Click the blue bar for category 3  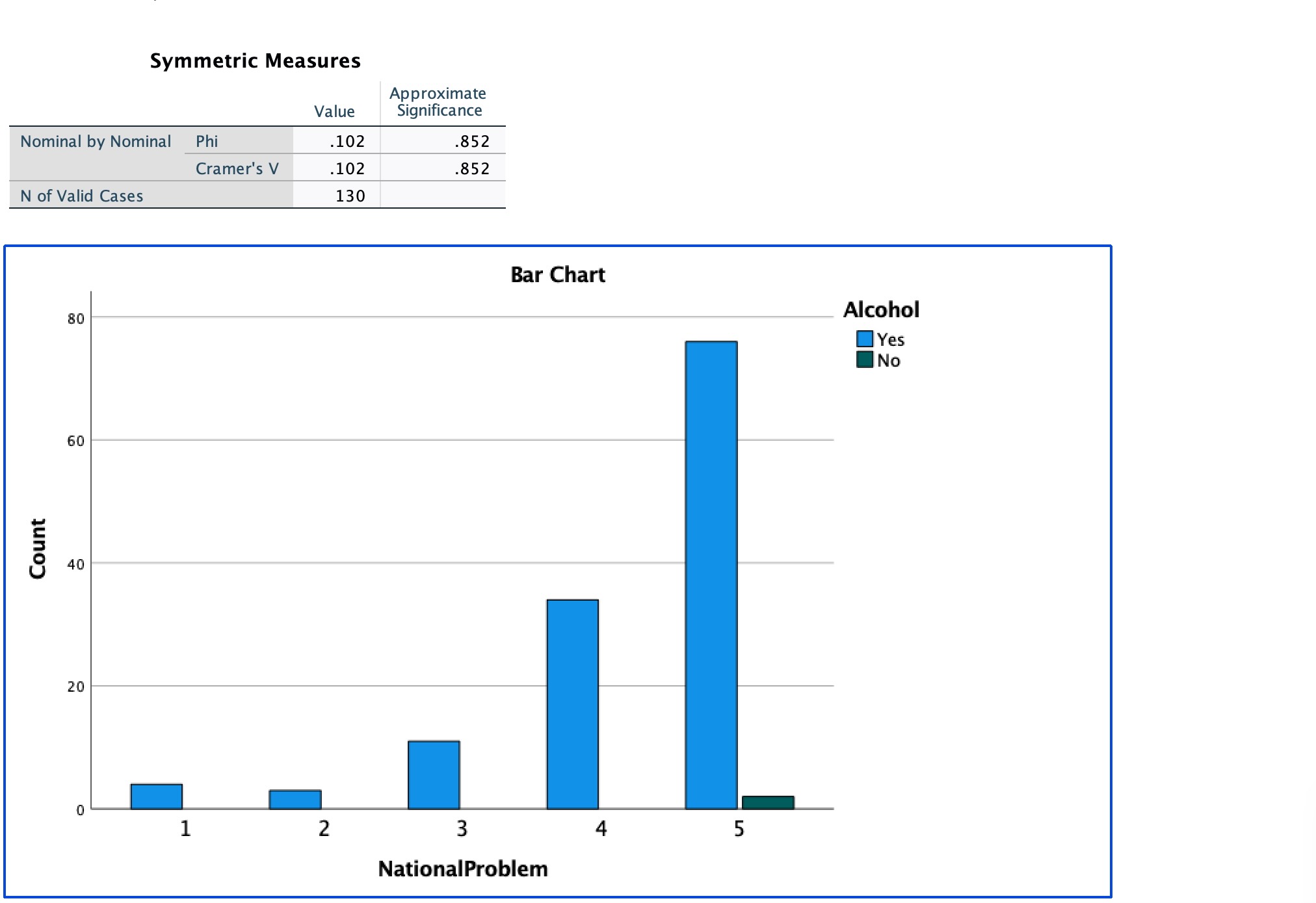click(x=434, y=774)
